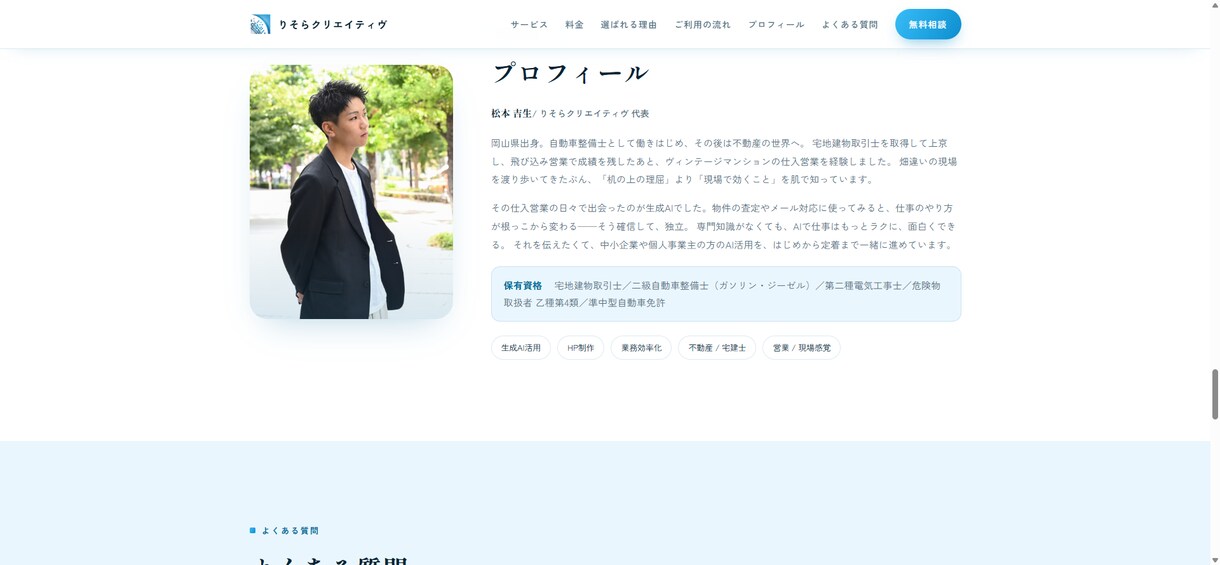Viewport: 1220px width, 565px height.
Task: Open the 料金 nav item
Action: point(574,24)
